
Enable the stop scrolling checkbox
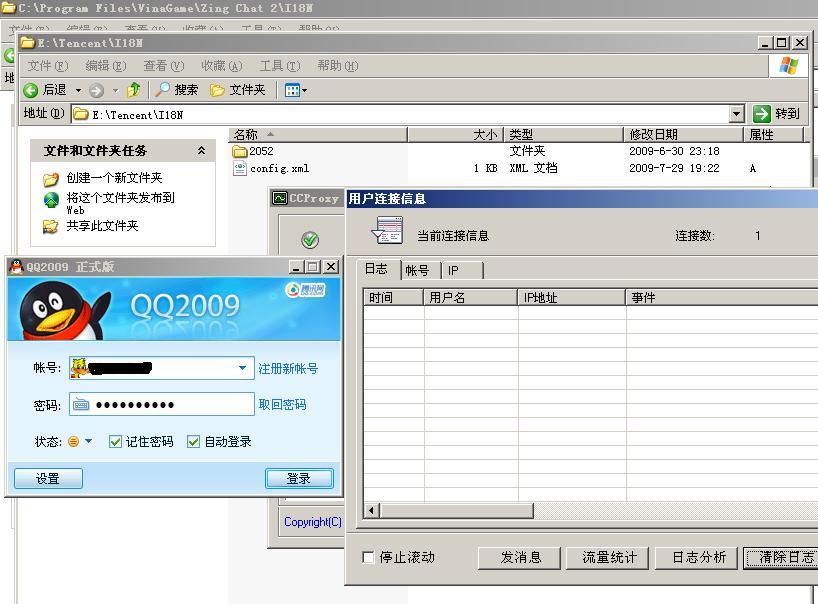(x=368, y=558)
